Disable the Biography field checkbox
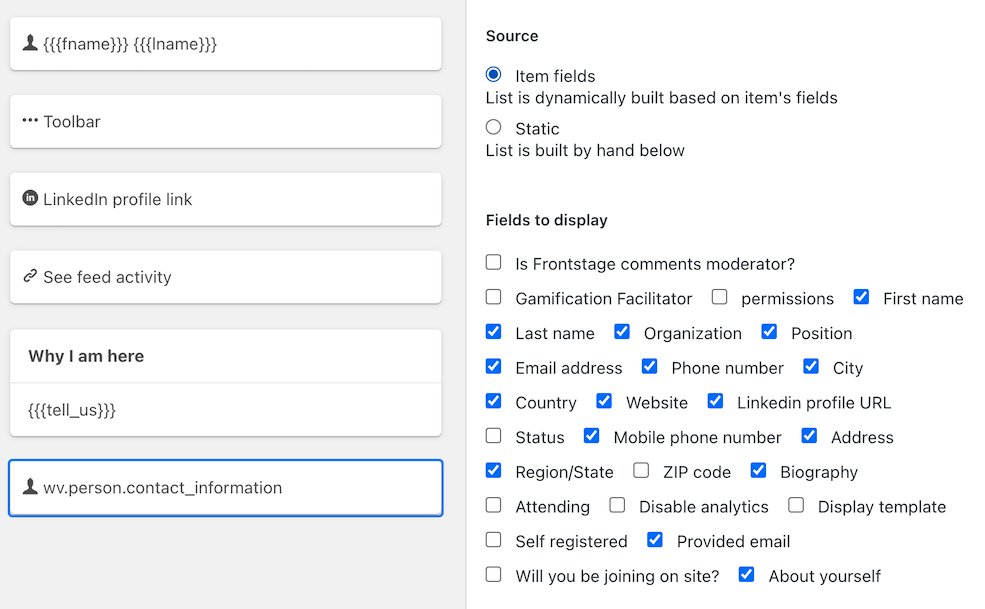 pos(758,471)
